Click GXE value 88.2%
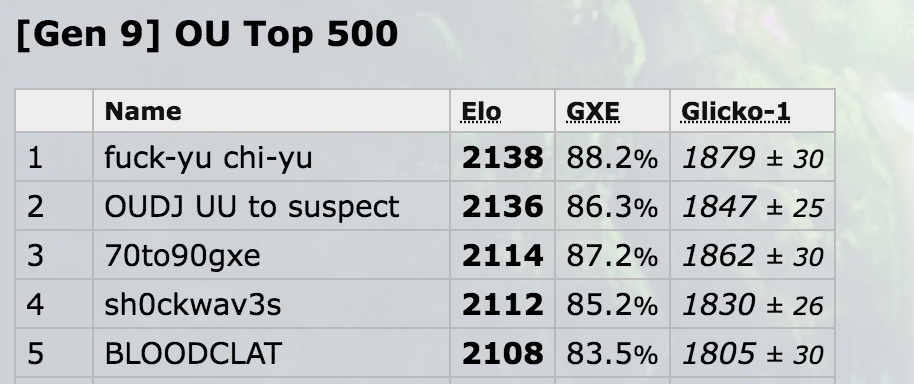This screenshot has width=914, height=384. (x=612, y=158)
